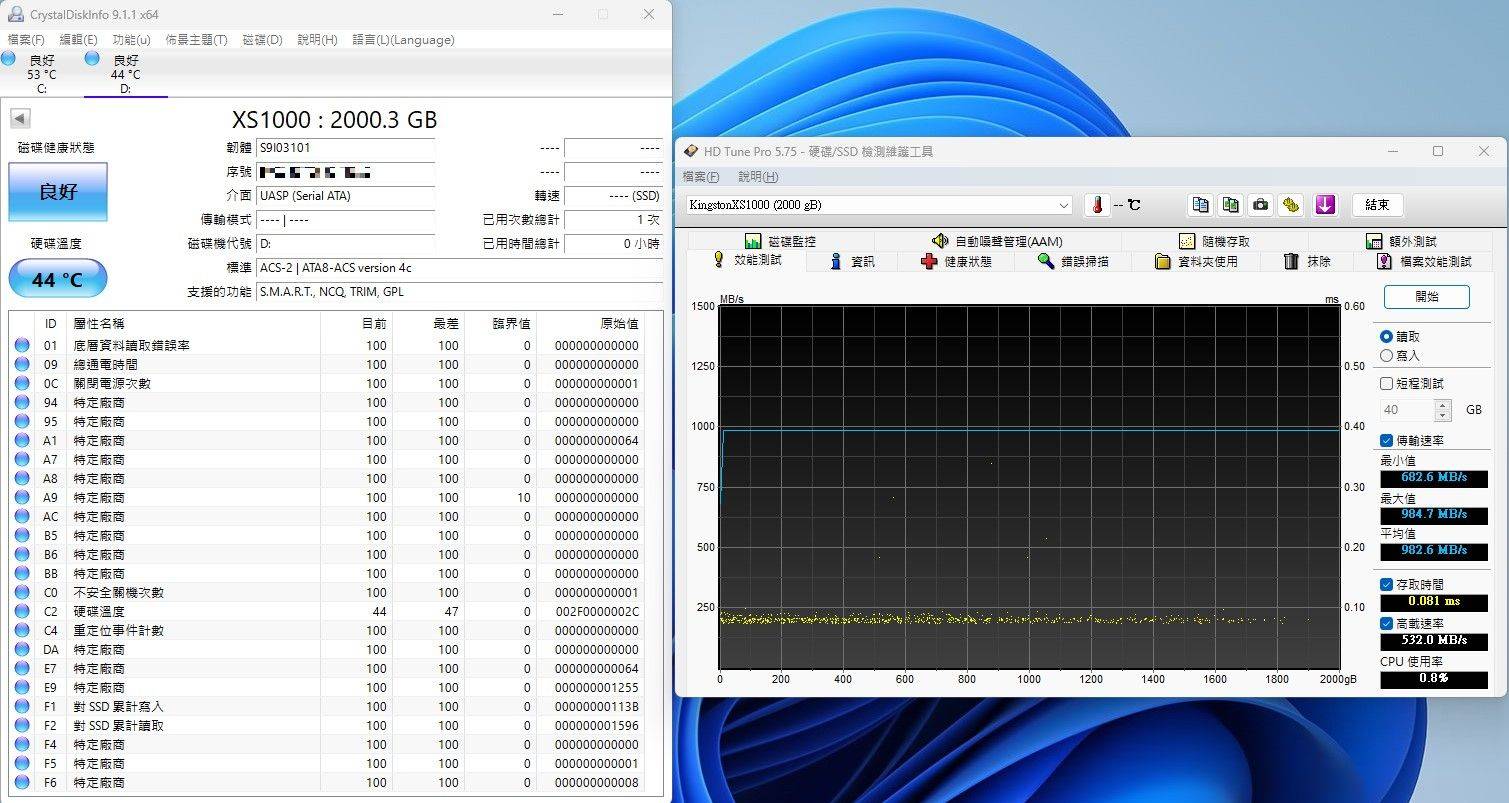The width and height of the screenshot is (1509, 803).
Task: Click the short test size stepper arrows
Action: coord(1442,410)
